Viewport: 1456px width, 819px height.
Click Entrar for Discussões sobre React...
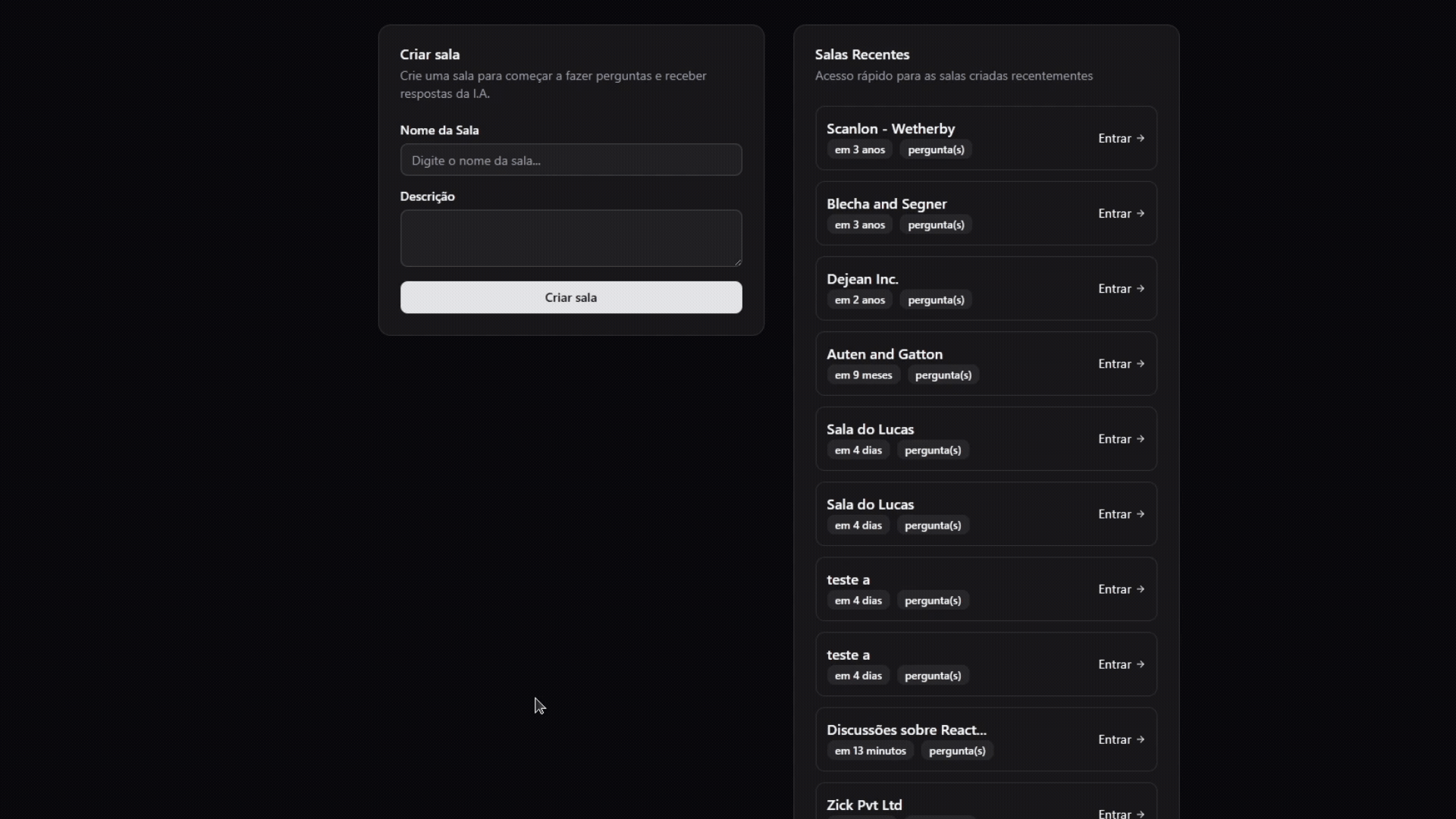pyautogui.click(x=1122, y=739)
